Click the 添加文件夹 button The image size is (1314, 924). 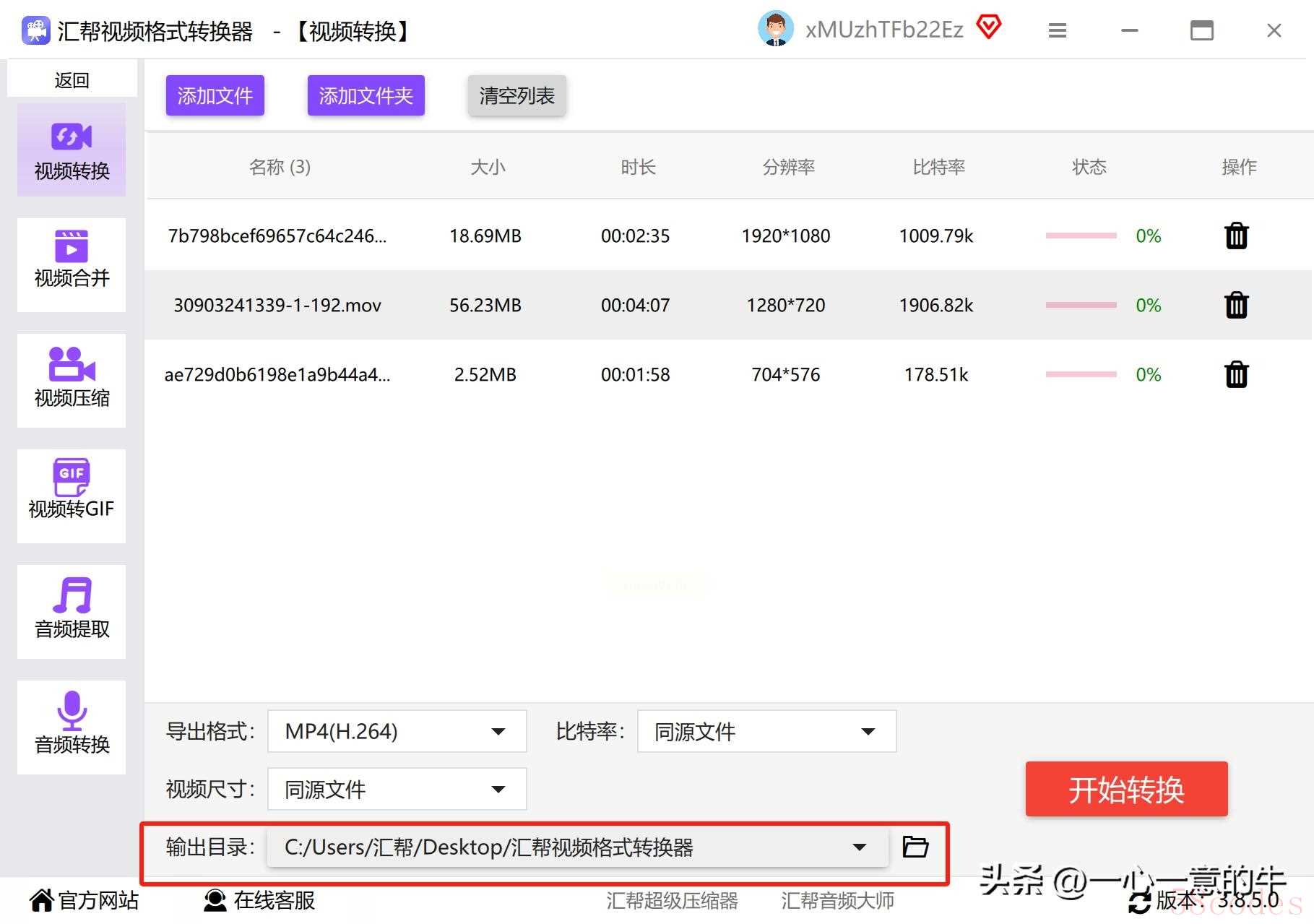(x=366, y=95)
